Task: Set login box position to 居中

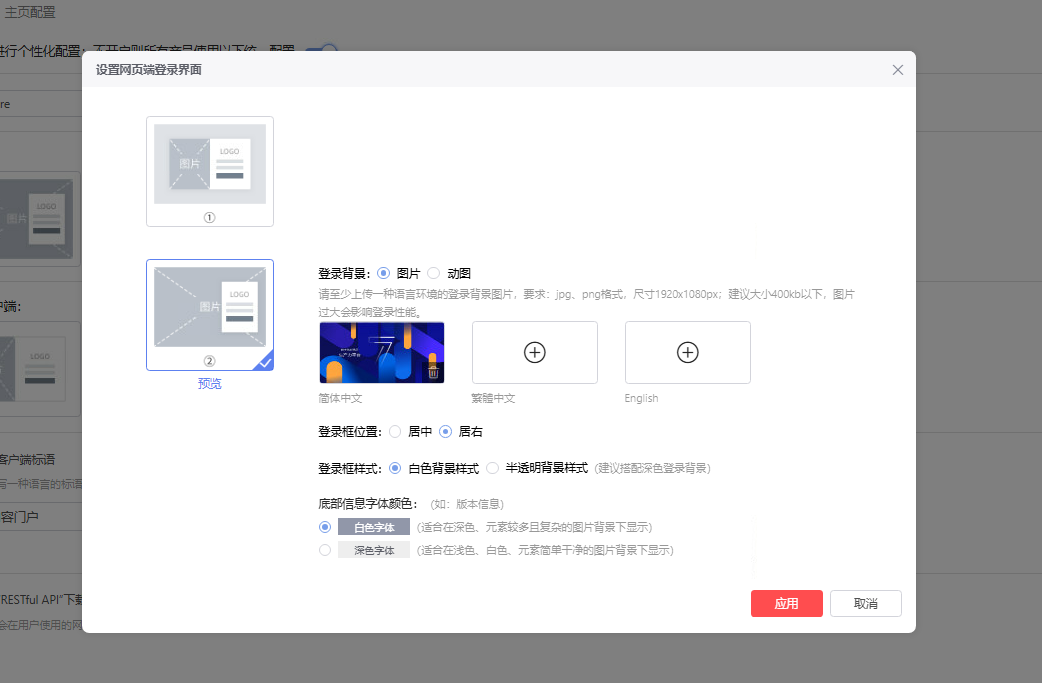Action: [x=395, y=432]
